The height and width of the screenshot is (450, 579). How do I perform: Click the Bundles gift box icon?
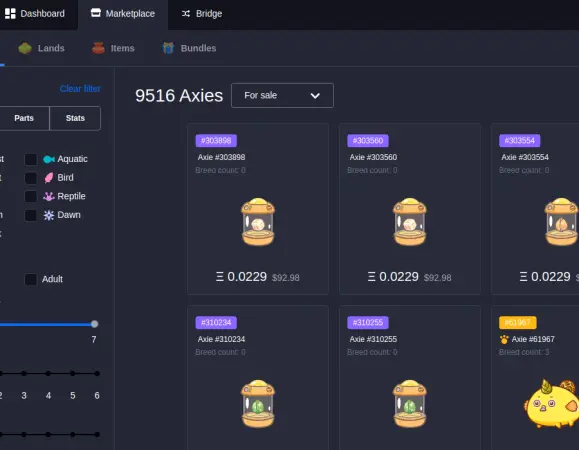tap(168, 48)
